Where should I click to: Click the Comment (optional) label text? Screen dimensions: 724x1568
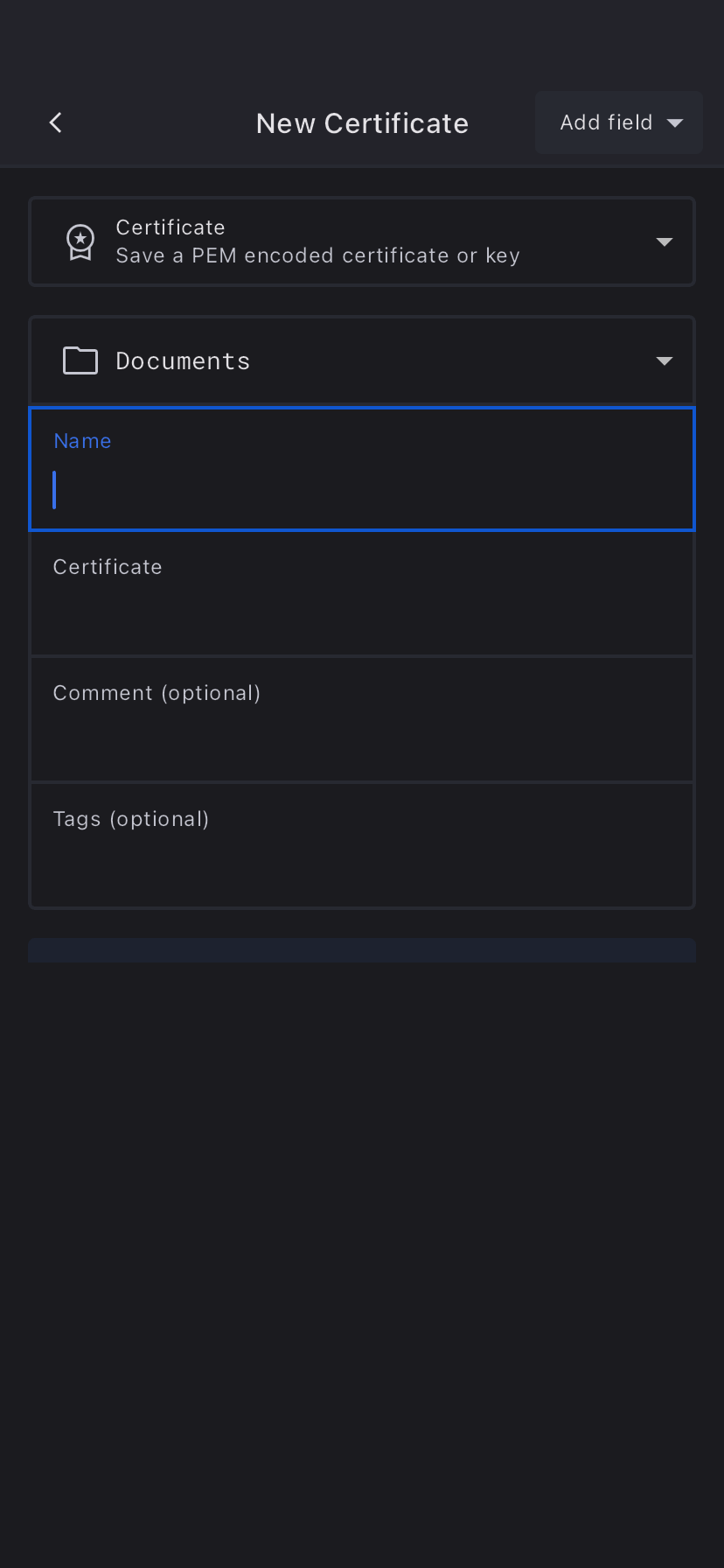click(x=157, y=693)
